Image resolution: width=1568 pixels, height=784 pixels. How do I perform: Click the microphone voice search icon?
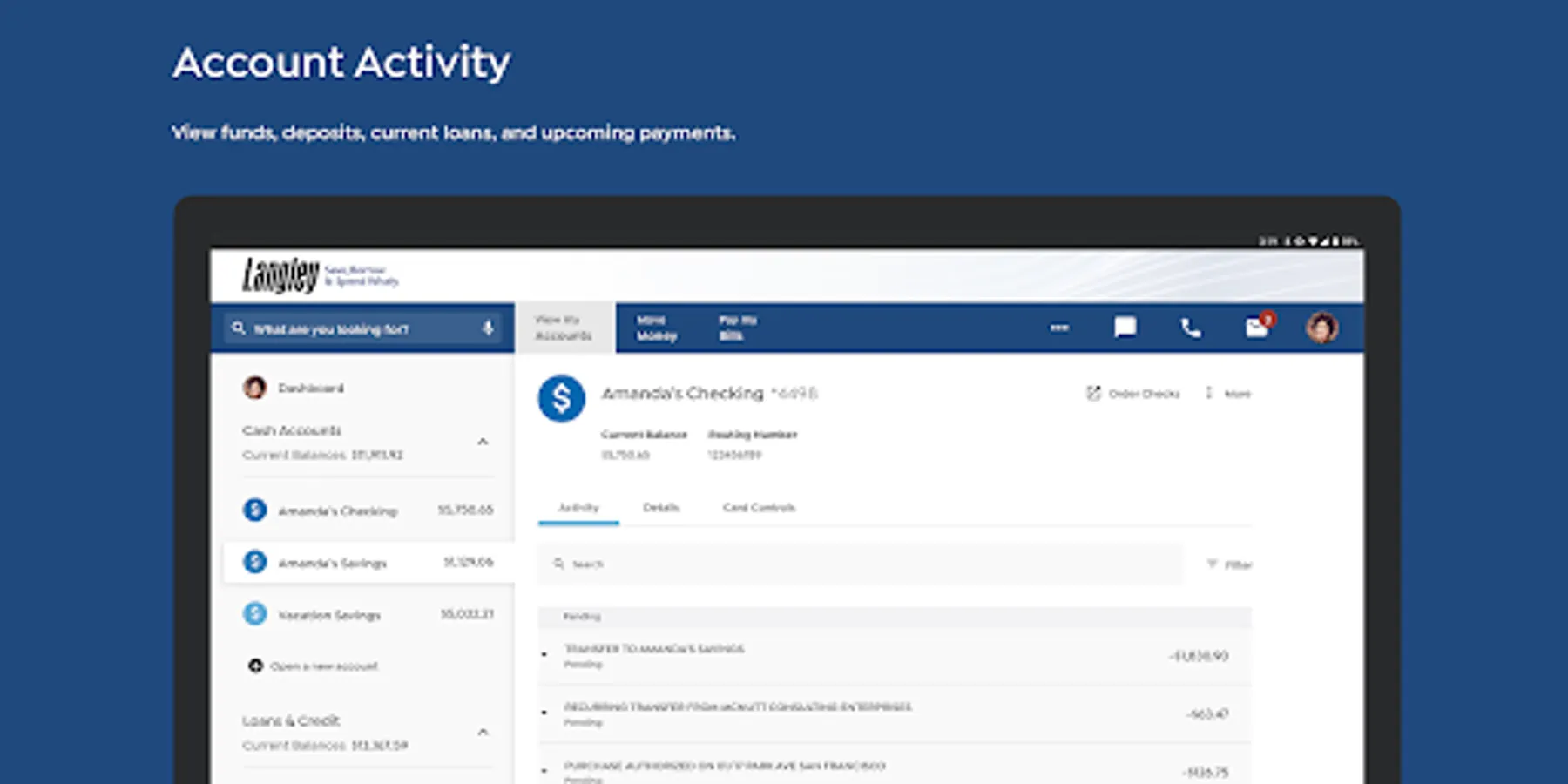point(488,328)
